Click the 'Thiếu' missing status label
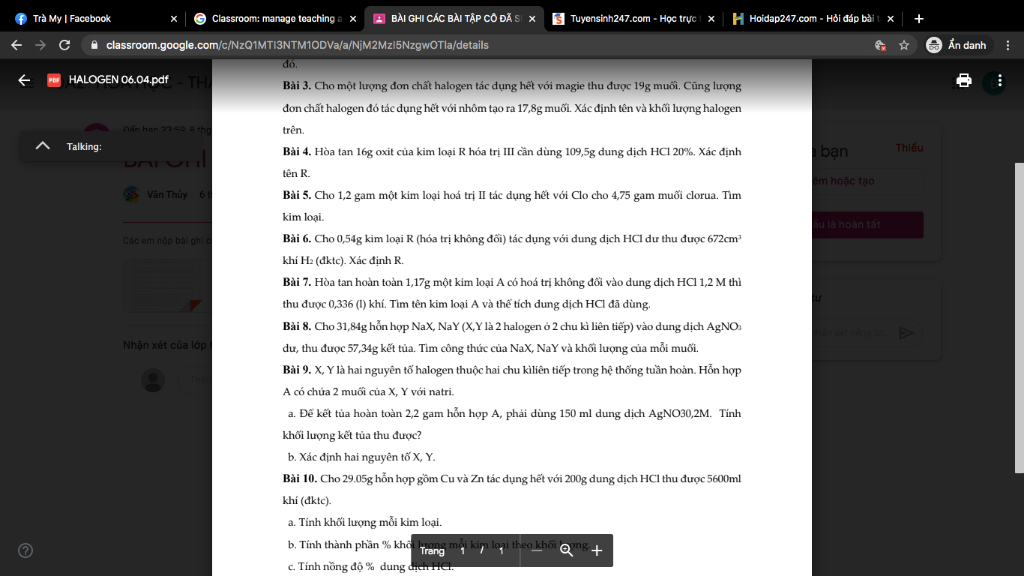Viewport: 1024px width, 576px height. coord(909,148)
